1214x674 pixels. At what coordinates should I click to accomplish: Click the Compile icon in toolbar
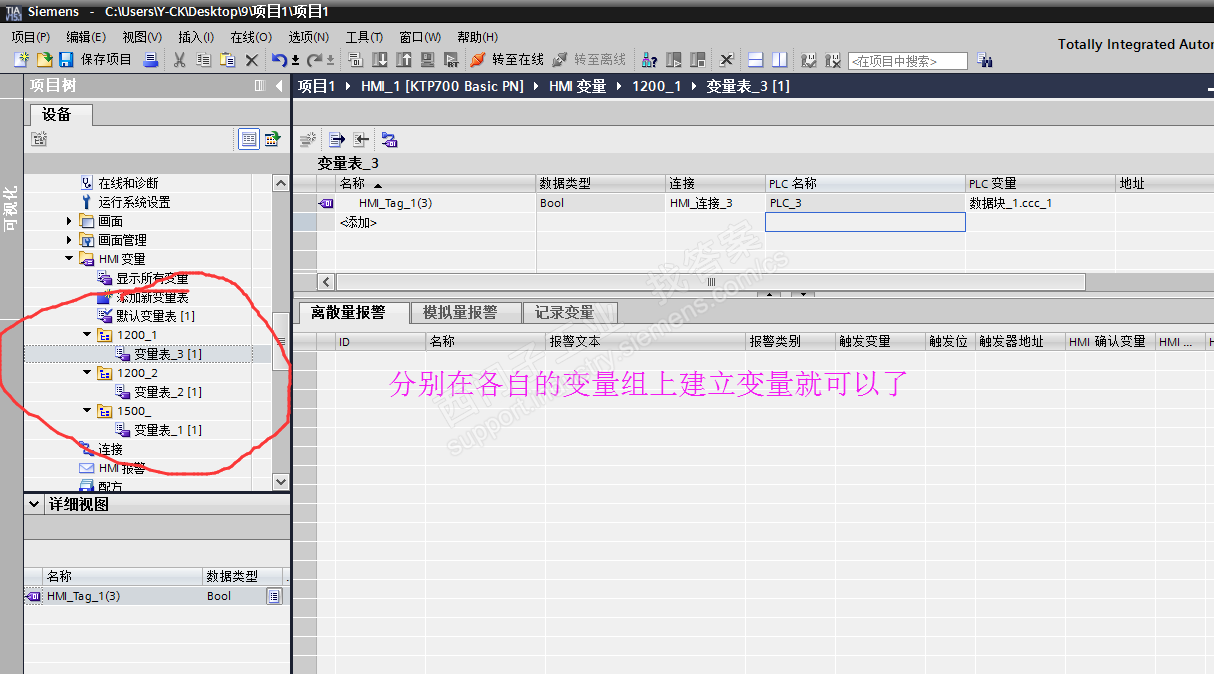[355, 60]
